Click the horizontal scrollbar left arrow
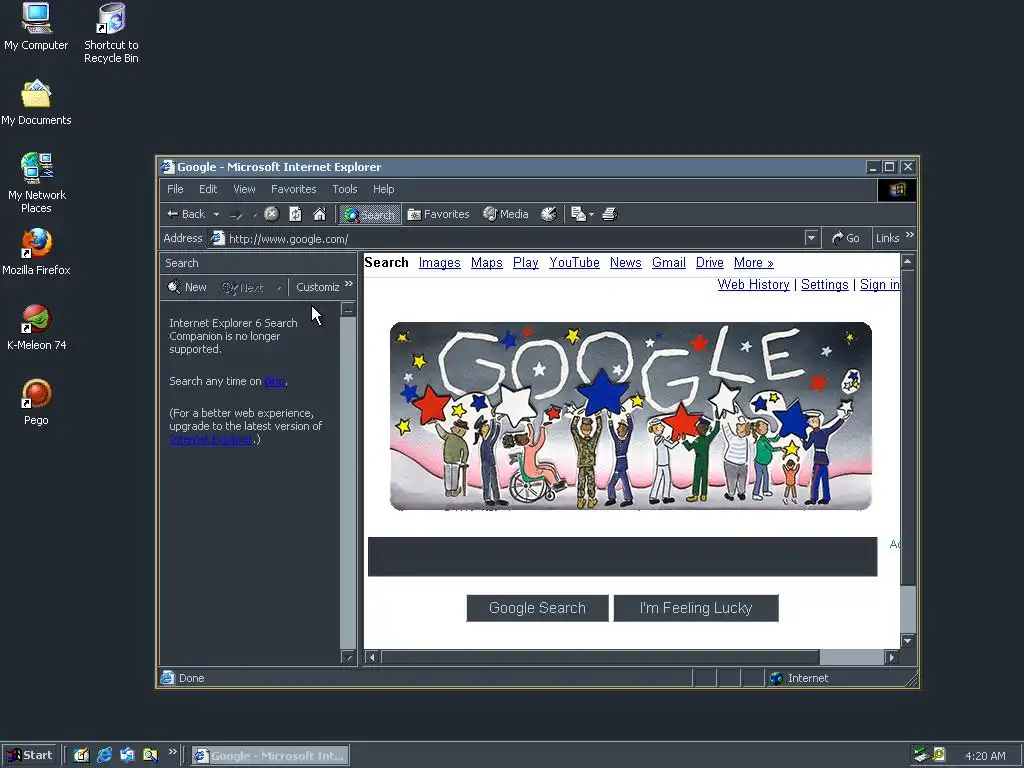Image resolution: width=1024 pixels, height=768 pixels. 372,657
